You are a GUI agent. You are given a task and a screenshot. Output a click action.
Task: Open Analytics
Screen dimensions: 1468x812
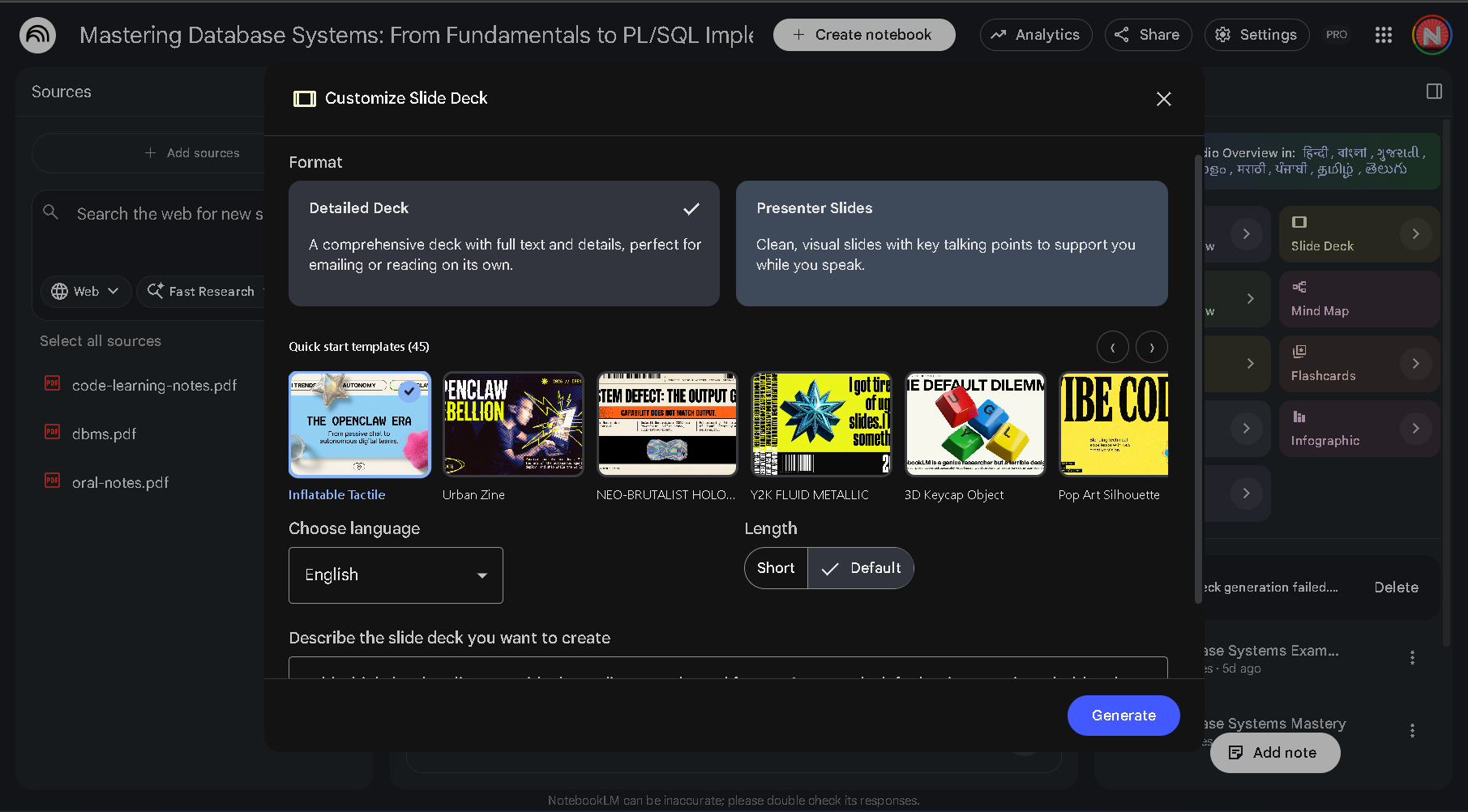[x=1036, y=35]
